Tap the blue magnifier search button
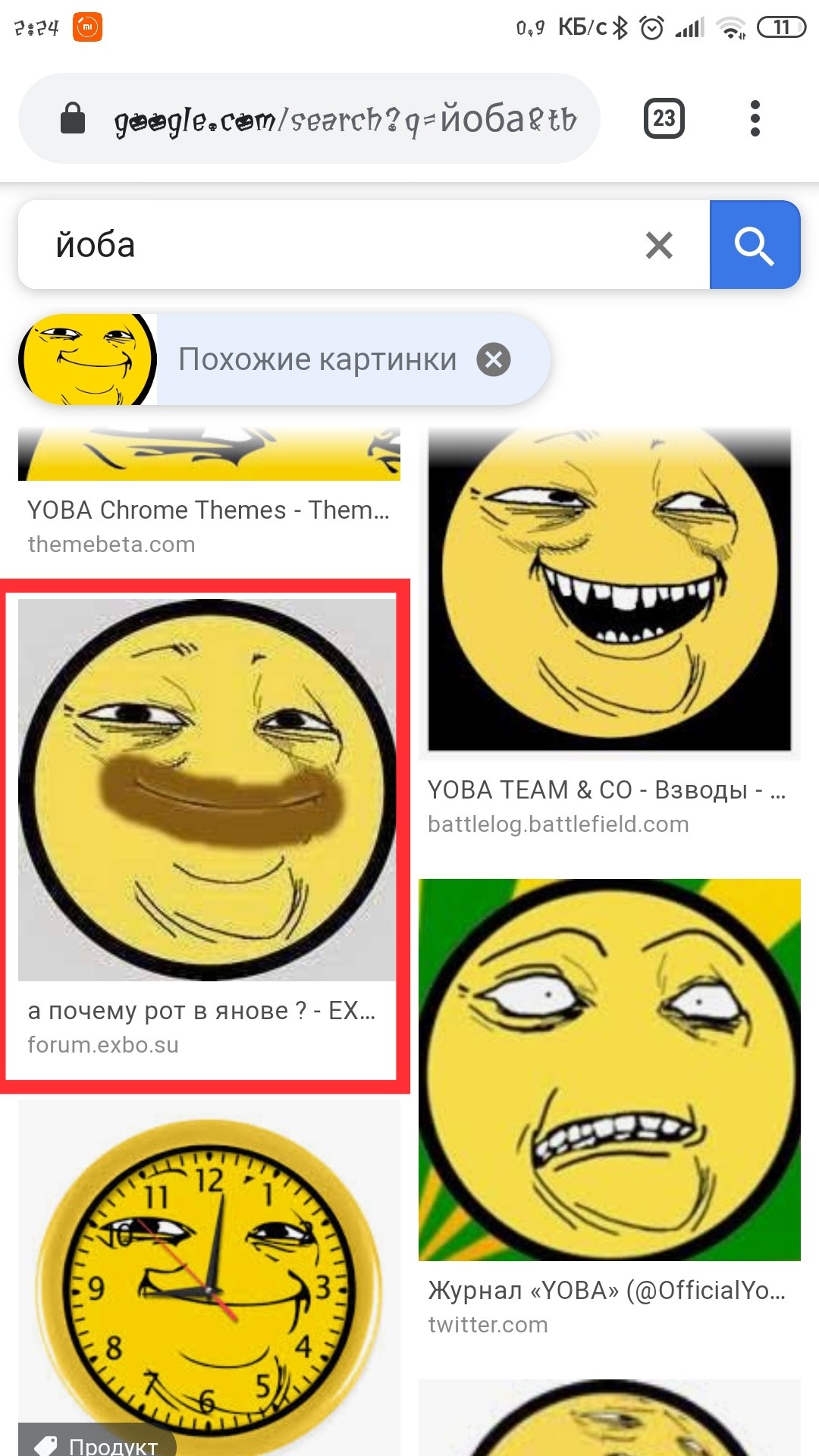 pos(755,245)
